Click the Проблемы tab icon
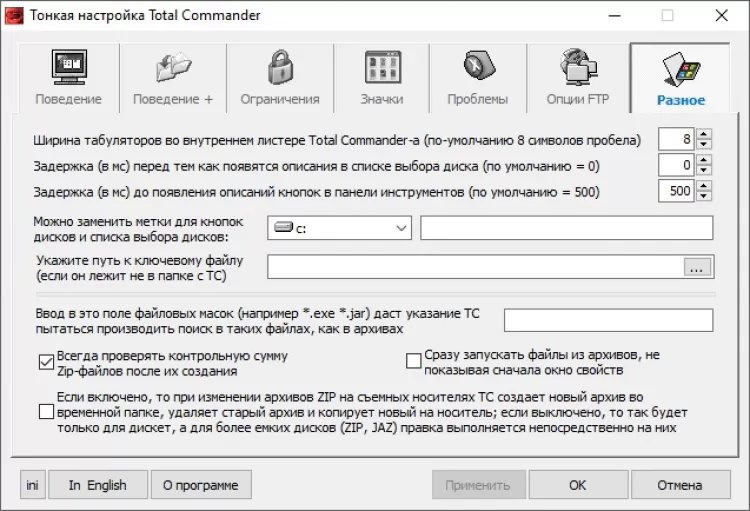 (477, 68)
